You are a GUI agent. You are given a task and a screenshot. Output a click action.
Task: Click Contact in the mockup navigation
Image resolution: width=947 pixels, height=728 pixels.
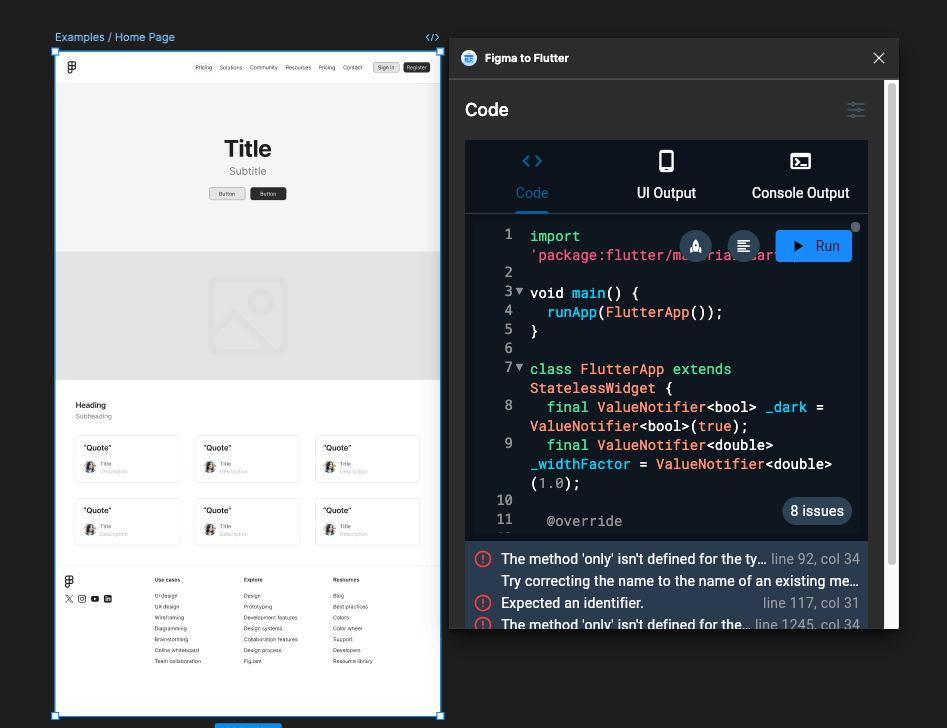(353, 68)
